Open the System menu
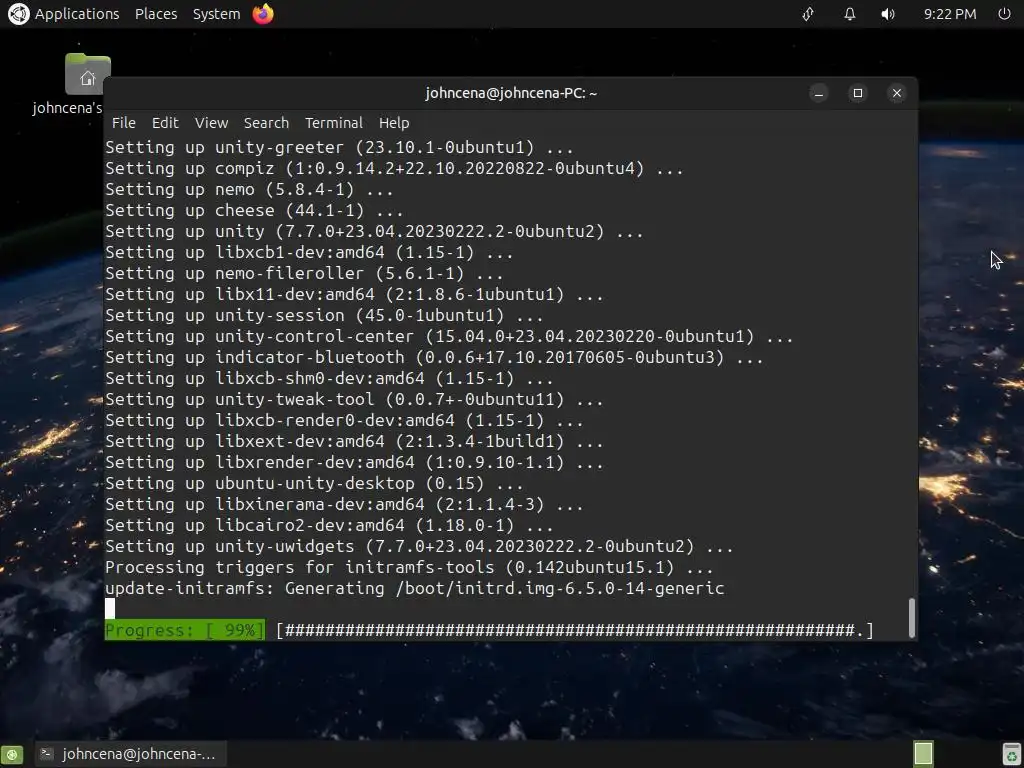Viewport: 1024px width, 768px height. pyautogui.click(x=216, y=14)
